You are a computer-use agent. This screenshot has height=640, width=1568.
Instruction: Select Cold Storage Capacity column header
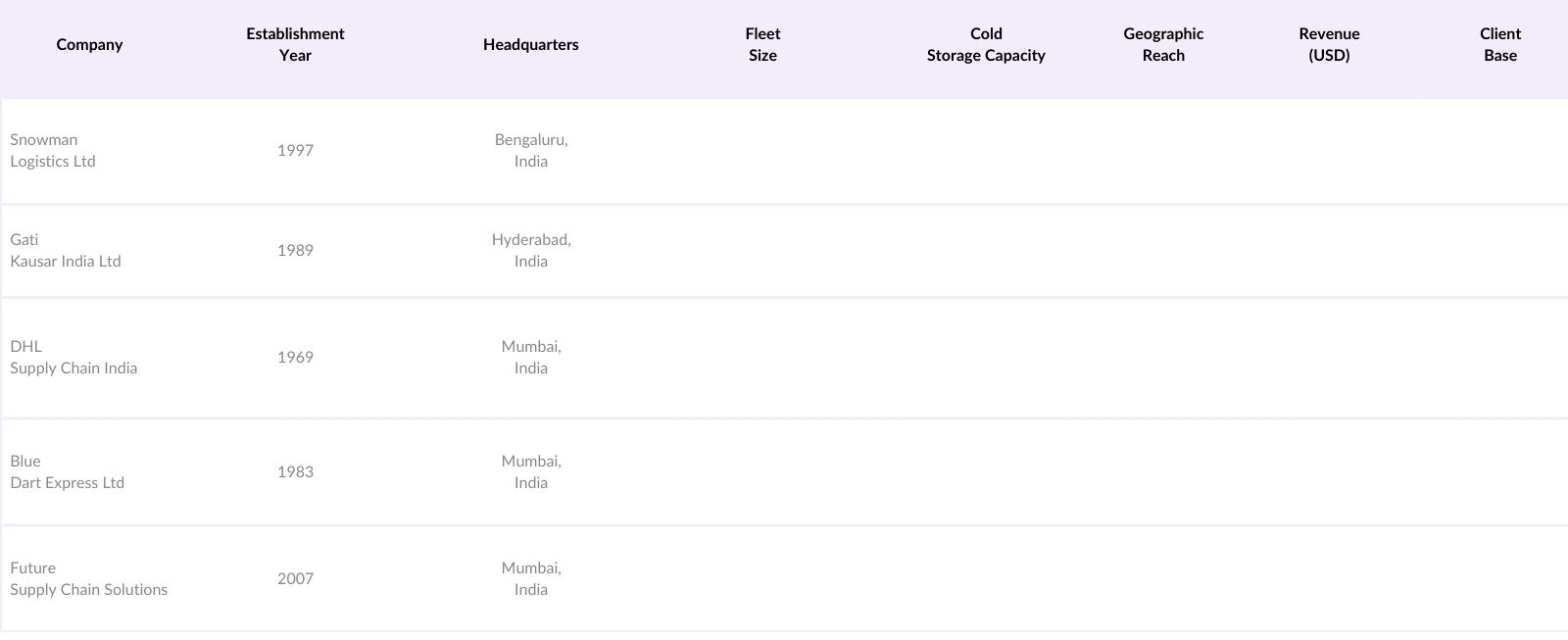986,45
